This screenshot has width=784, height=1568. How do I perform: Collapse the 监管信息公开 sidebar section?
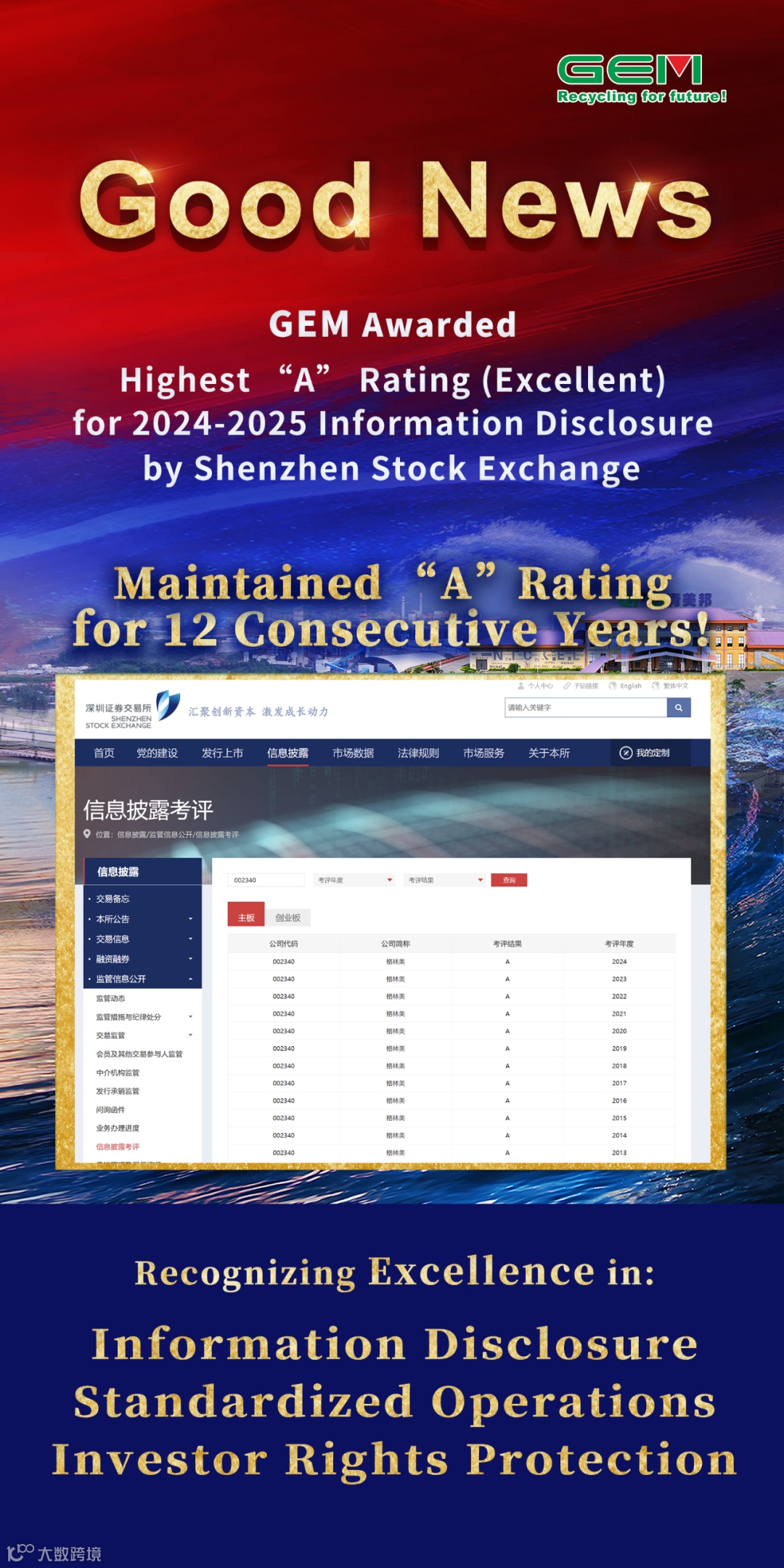coord(142,979)
